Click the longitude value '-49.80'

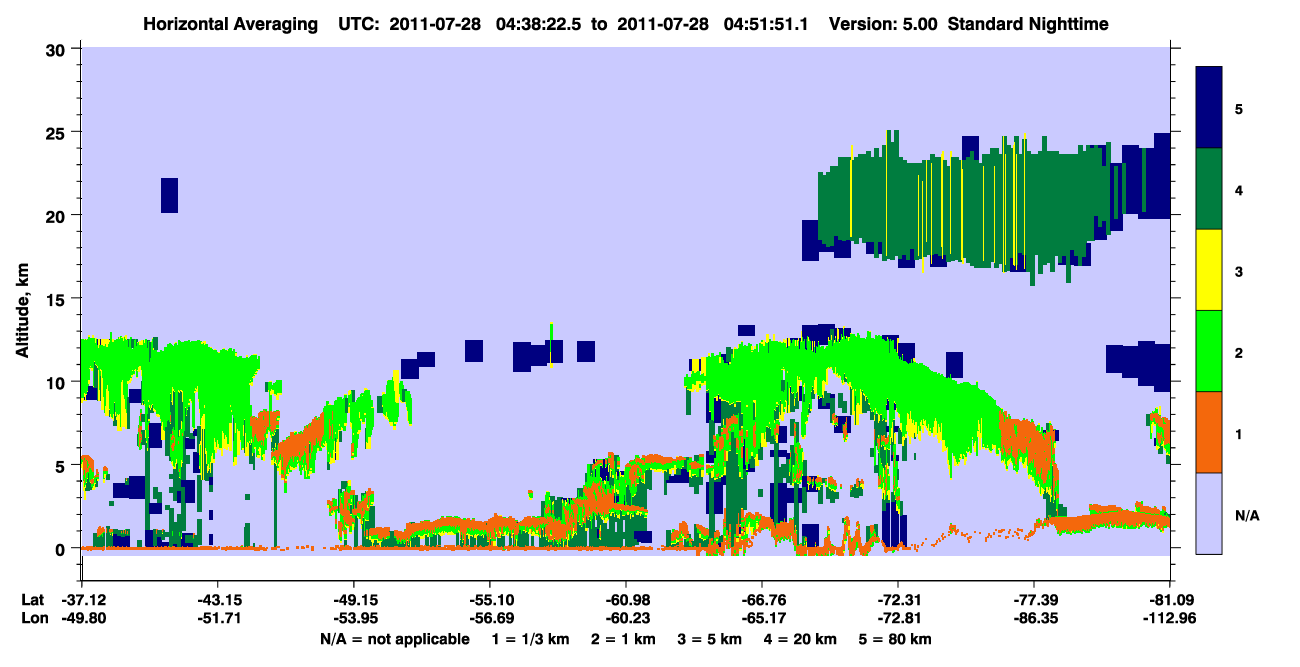(x=82, y=618)
